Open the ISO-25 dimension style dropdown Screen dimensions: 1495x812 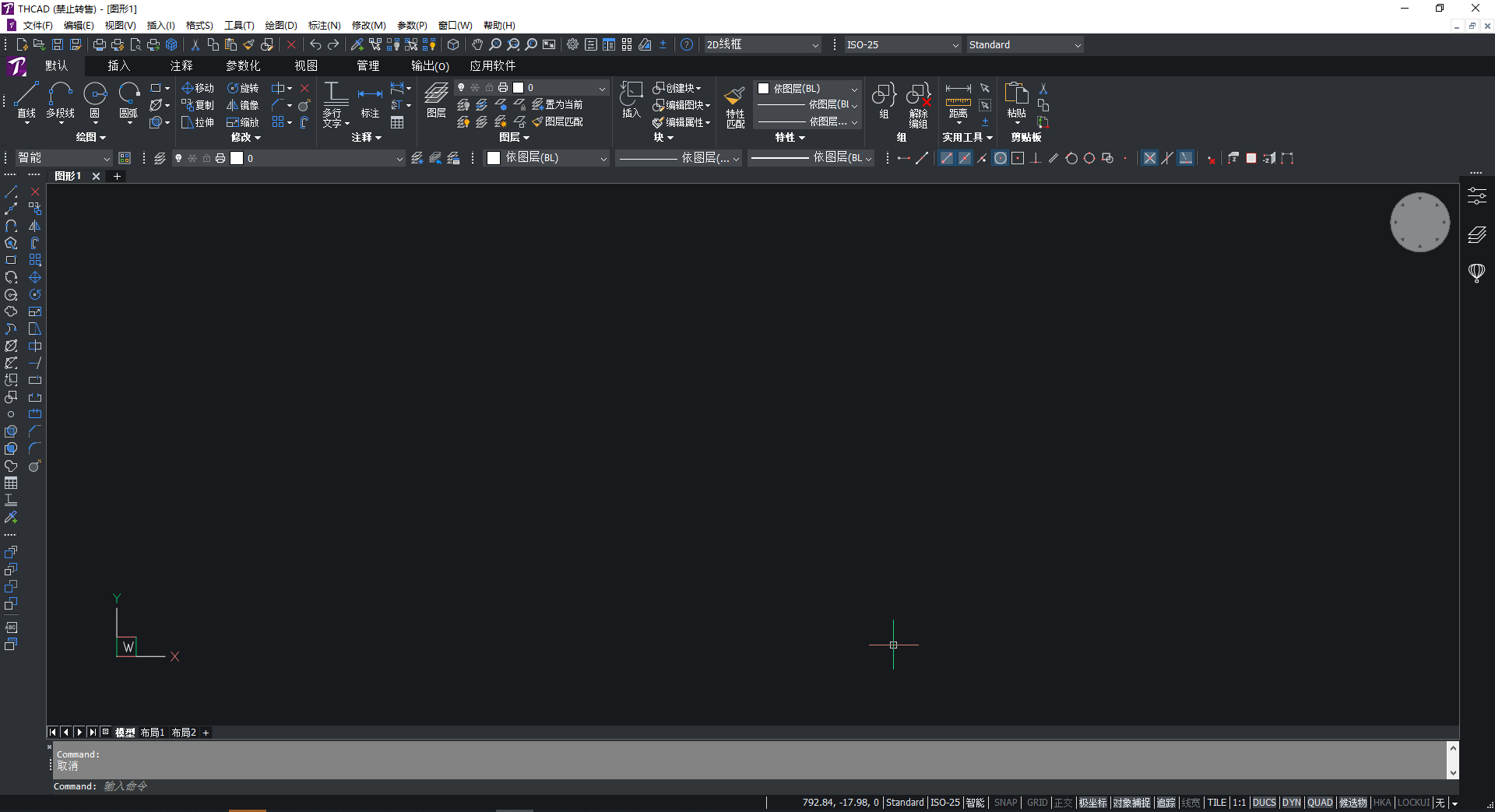(x=902, y=45)
